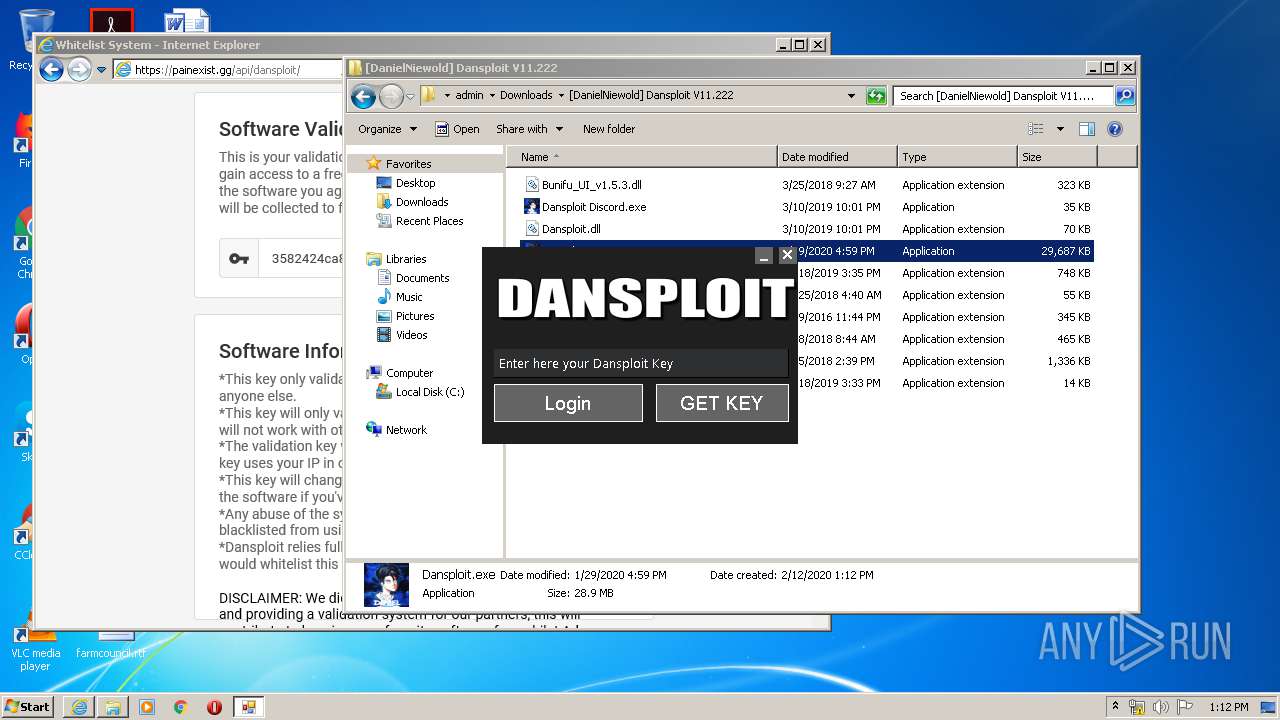Open Local Disk (C:) in the navigation pane
Image resolution: width=1280 pixels, height=720 pixels.
429,392
